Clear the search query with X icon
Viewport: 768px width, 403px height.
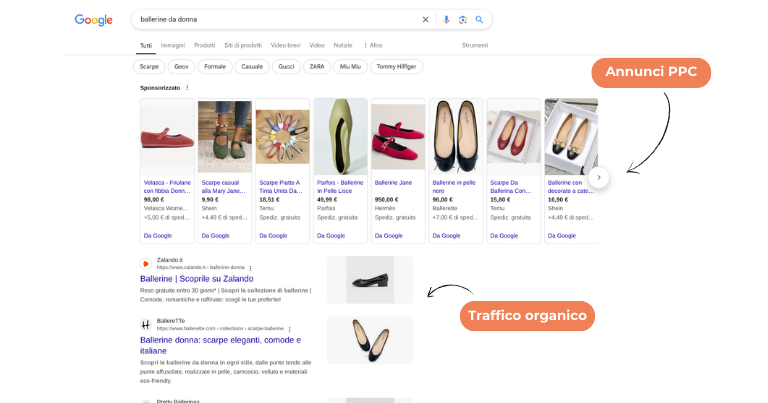(425, 20)
